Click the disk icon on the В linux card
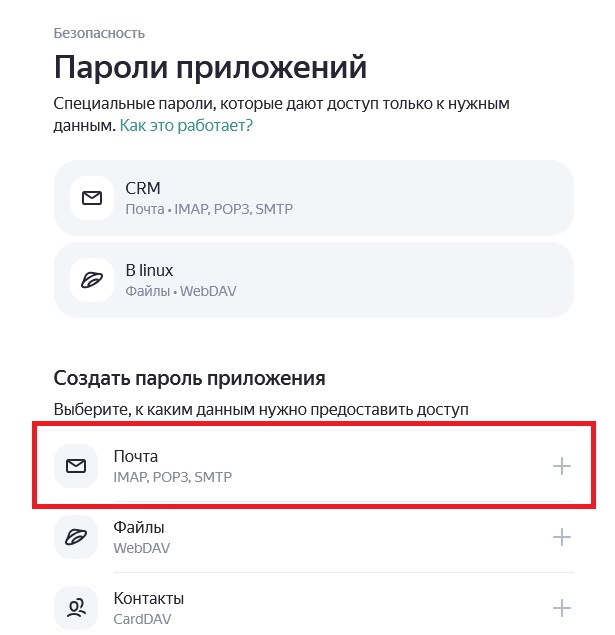Image resolution: width=615 pixels, height=635 pixels. click(x=92, y=280)
